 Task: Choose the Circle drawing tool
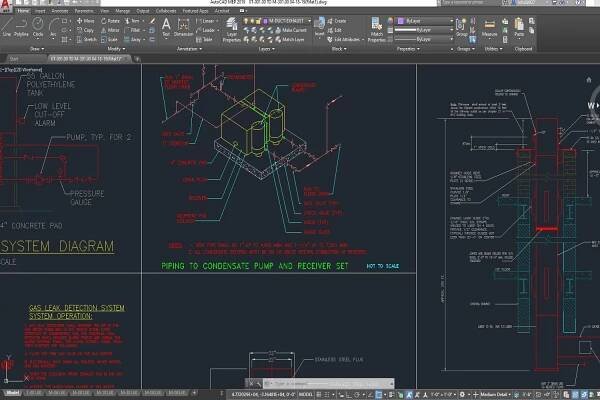click(x=40, y=25)
